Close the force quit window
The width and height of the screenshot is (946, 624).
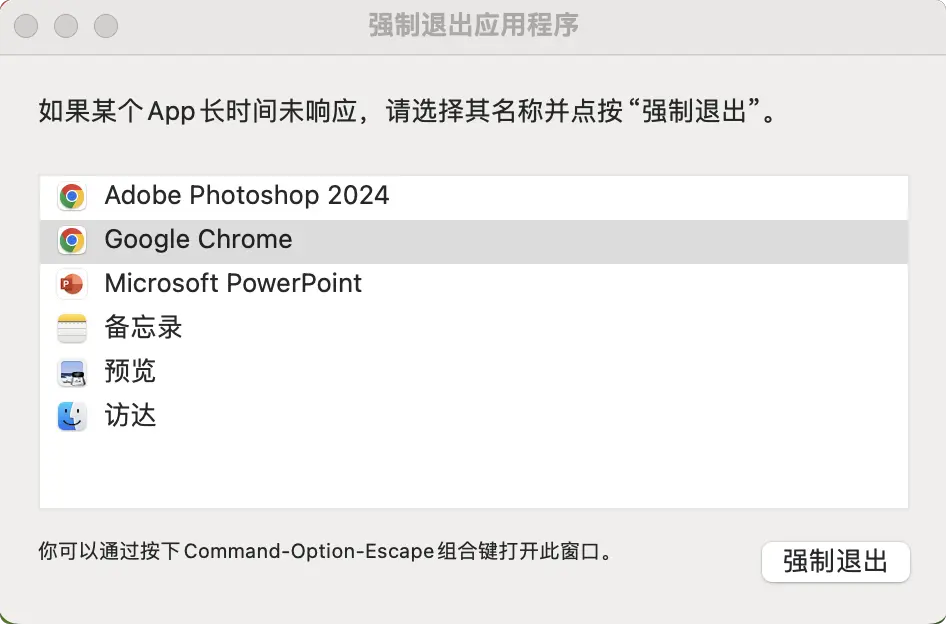click(x=28, y=26)
